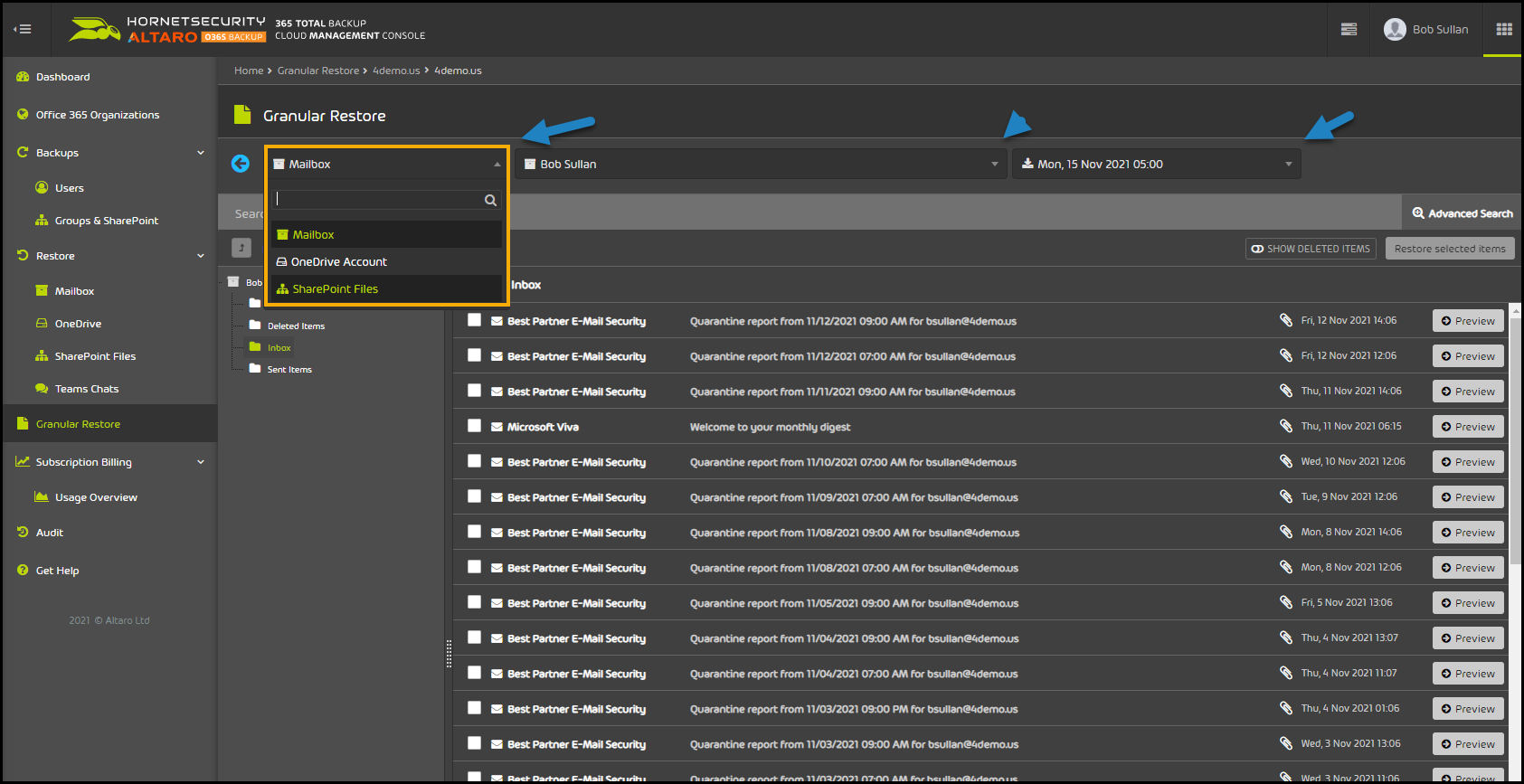The width and height of the screenshot is (1524, 784).
Task: Collapse the Subscription Billing chevron
Action: pyautogui.click(x=201, y=462)
